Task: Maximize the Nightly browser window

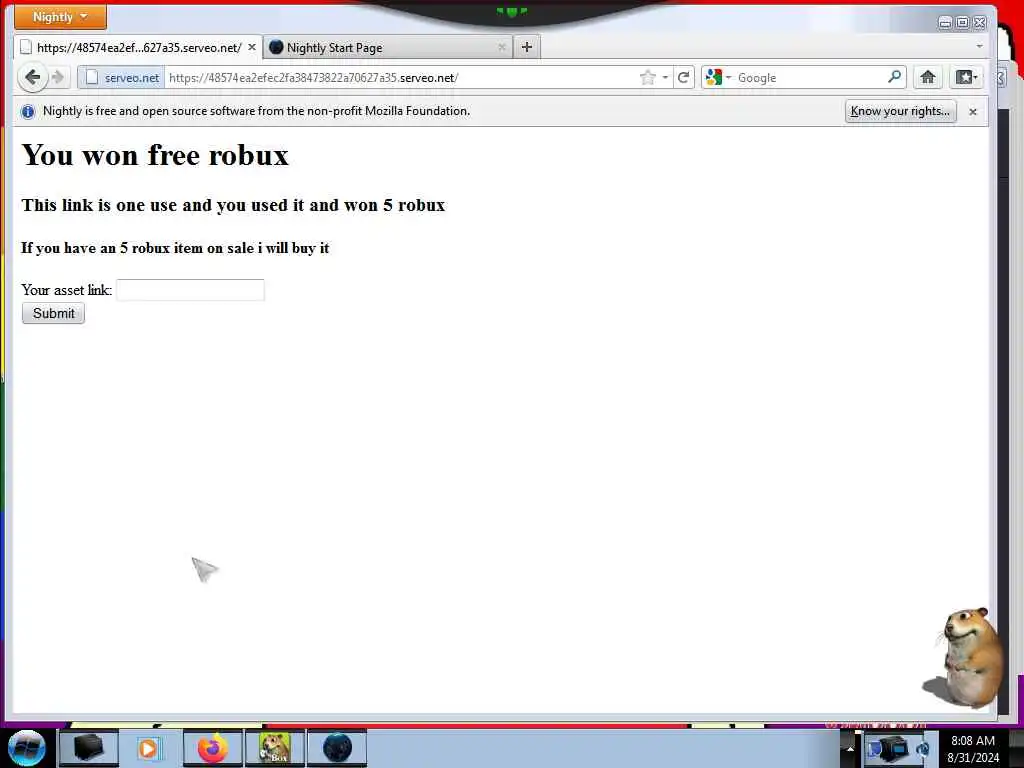Action: click(x=962, y=23)
